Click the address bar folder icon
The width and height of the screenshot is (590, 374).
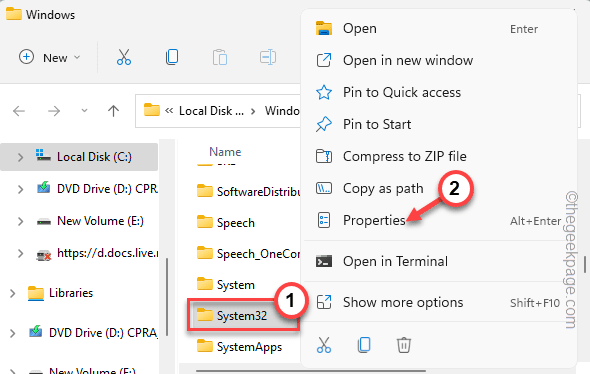152,110
